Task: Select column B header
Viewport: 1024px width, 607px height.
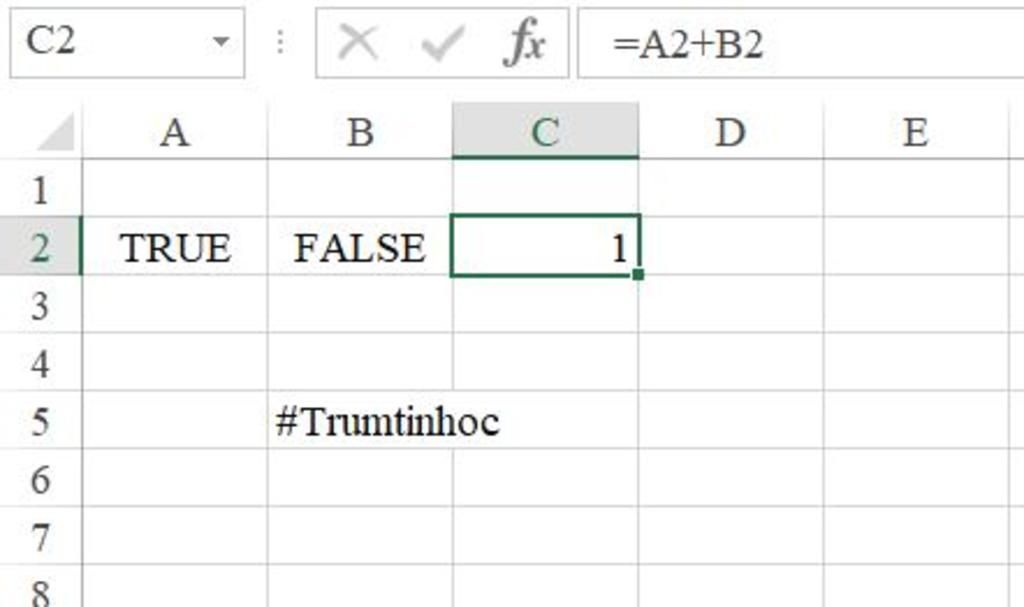Action: (360, 132)
